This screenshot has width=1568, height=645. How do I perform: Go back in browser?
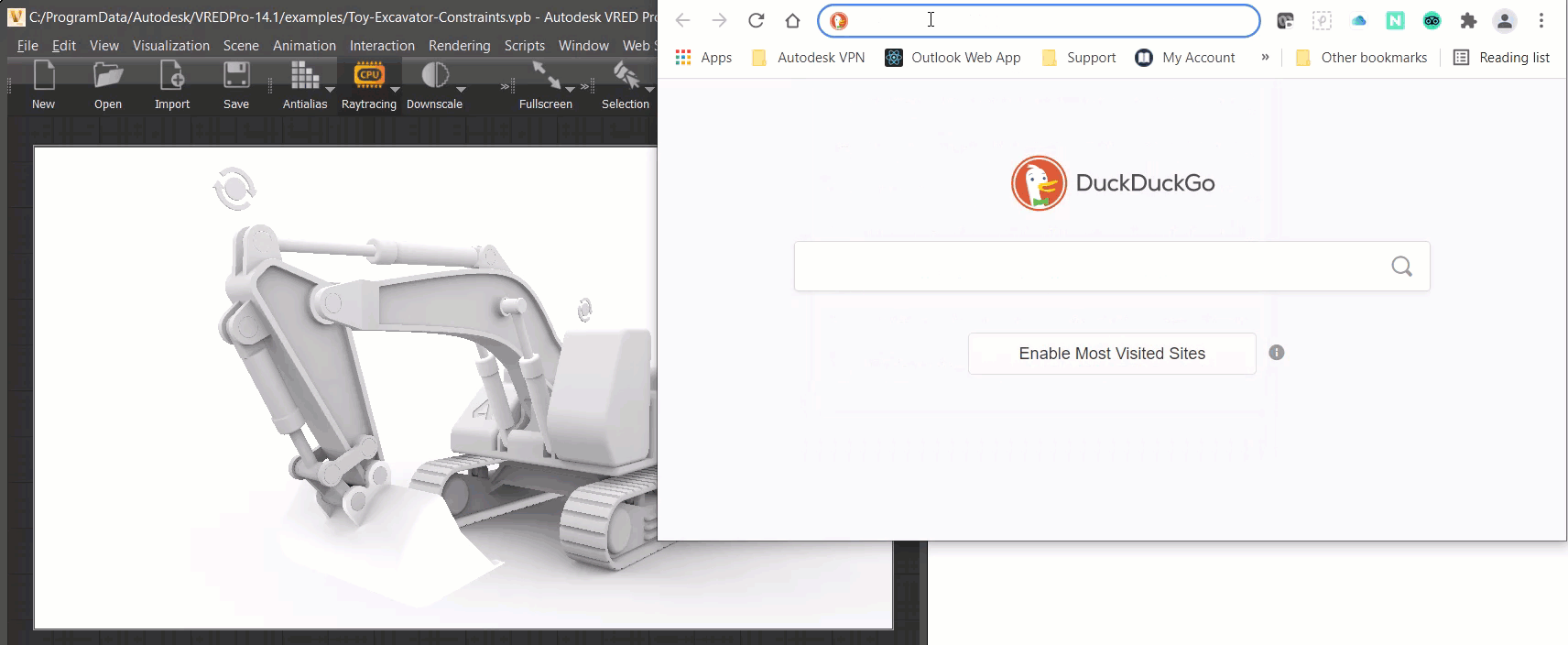[682, 20]
